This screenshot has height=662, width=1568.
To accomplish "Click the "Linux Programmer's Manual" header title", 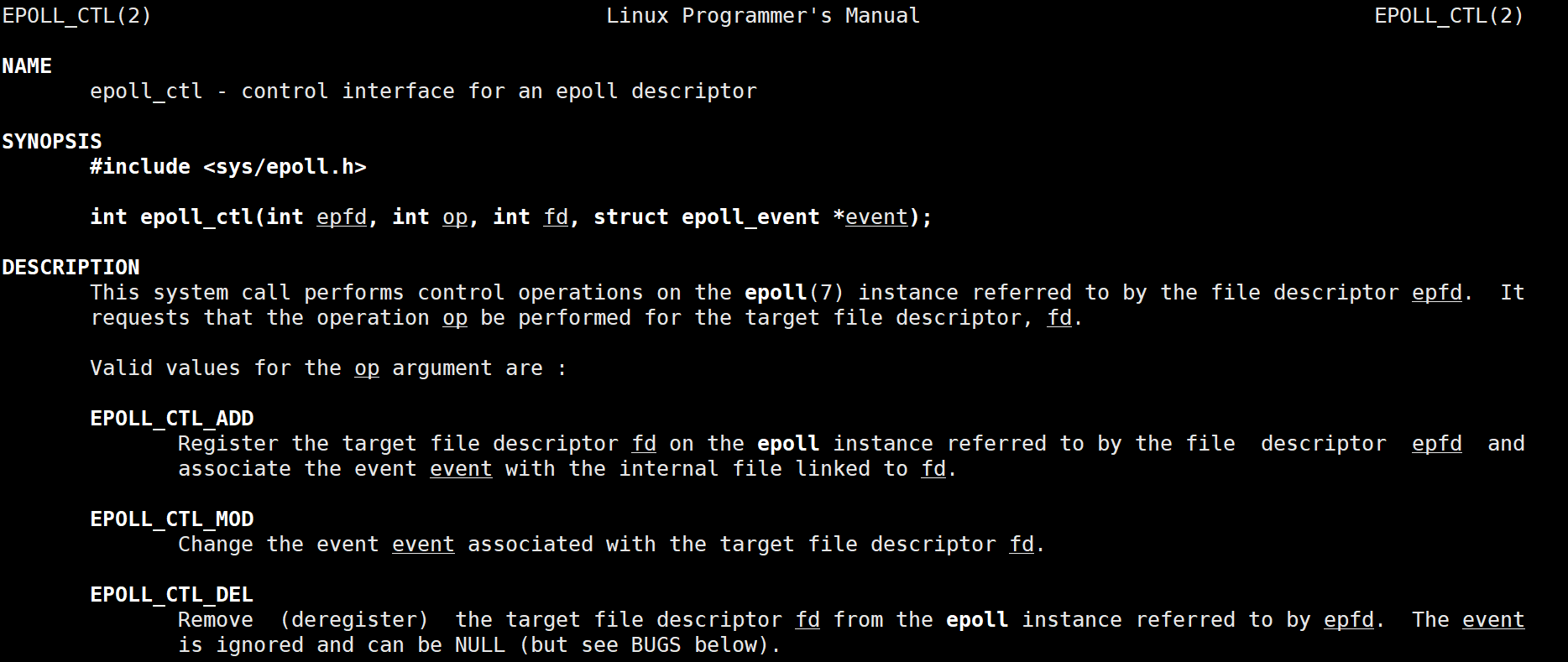I will (x=762, y=16).
